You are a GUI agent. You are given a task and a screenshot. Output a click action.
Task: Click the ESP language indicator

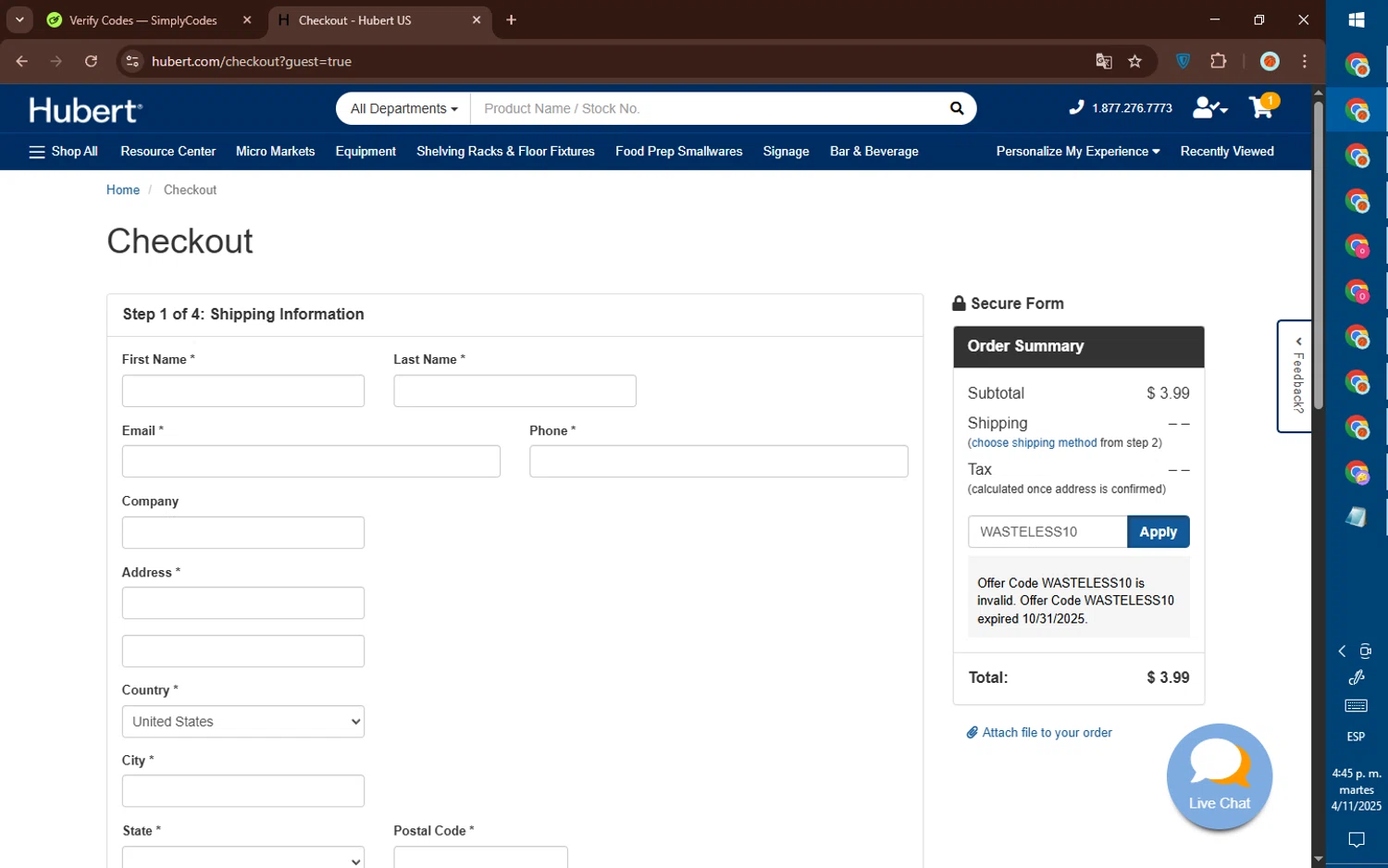pos(1356,737)
